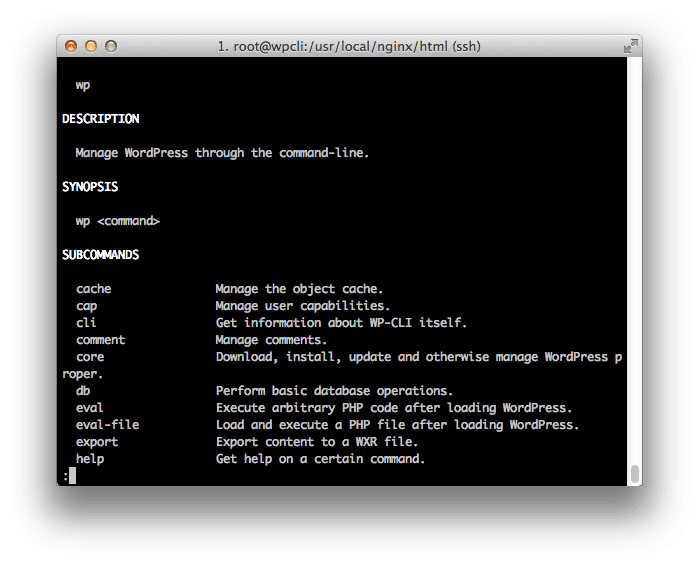Viewport: 699px width, 565px height.
Task: Click 'Manage WordPress through the command-line.' text
Action: [x=222, y=153]
